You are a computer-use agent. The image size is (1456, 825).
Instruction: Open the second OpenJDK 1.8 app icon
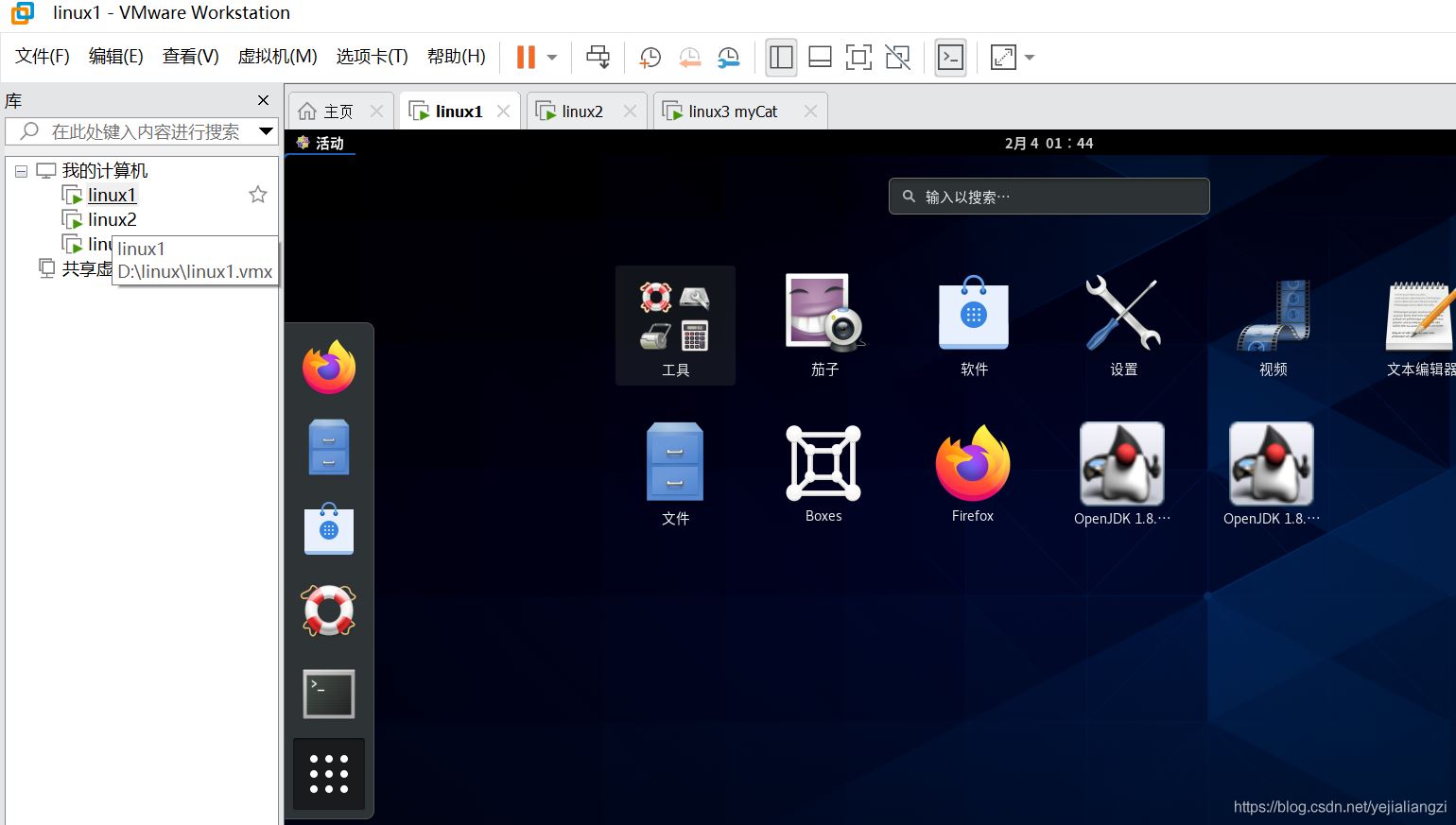click(1272, 474)
